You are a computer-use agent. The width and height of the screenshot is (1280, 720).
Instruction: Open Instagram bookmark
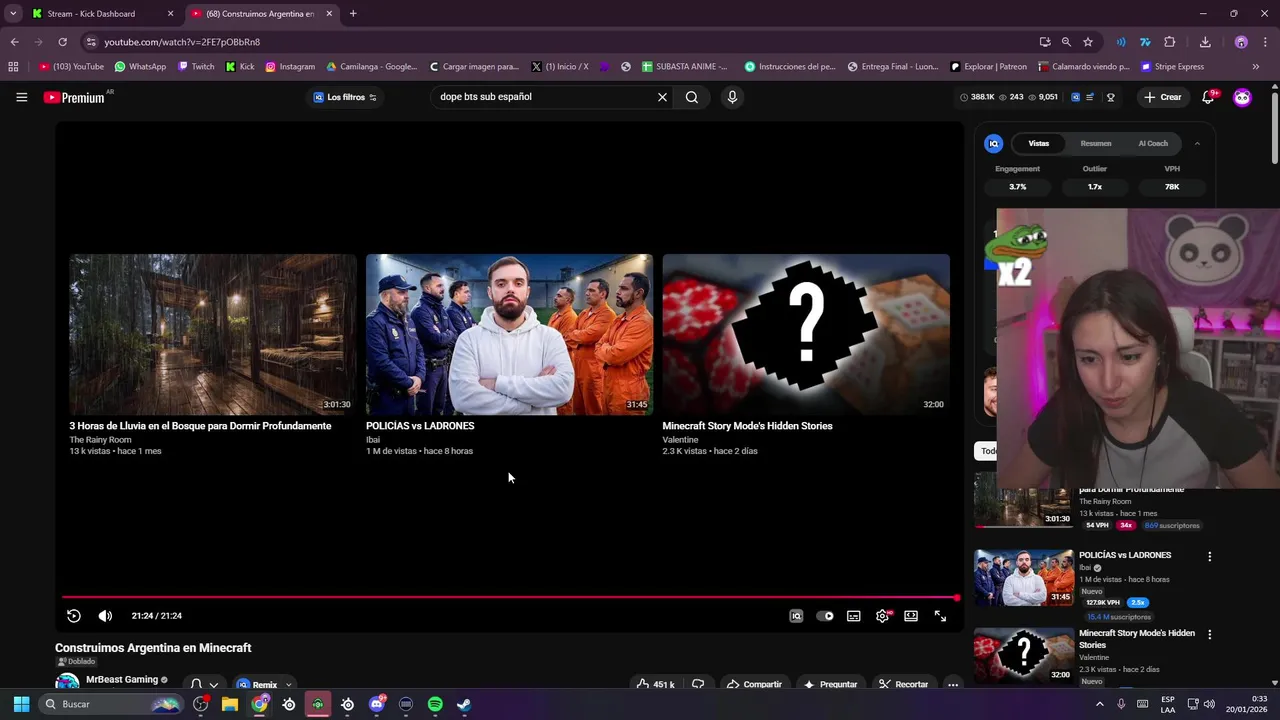coord(290,67)
